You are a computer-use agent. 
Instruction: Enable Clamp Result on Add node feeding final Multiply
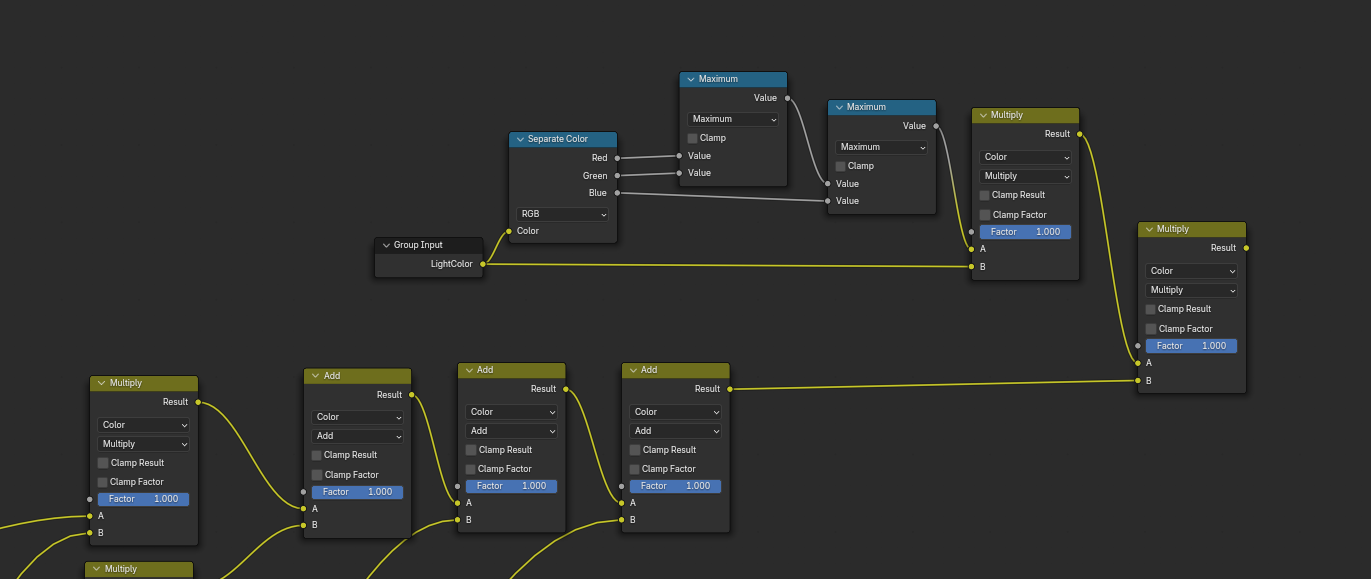tap(635, 450)
